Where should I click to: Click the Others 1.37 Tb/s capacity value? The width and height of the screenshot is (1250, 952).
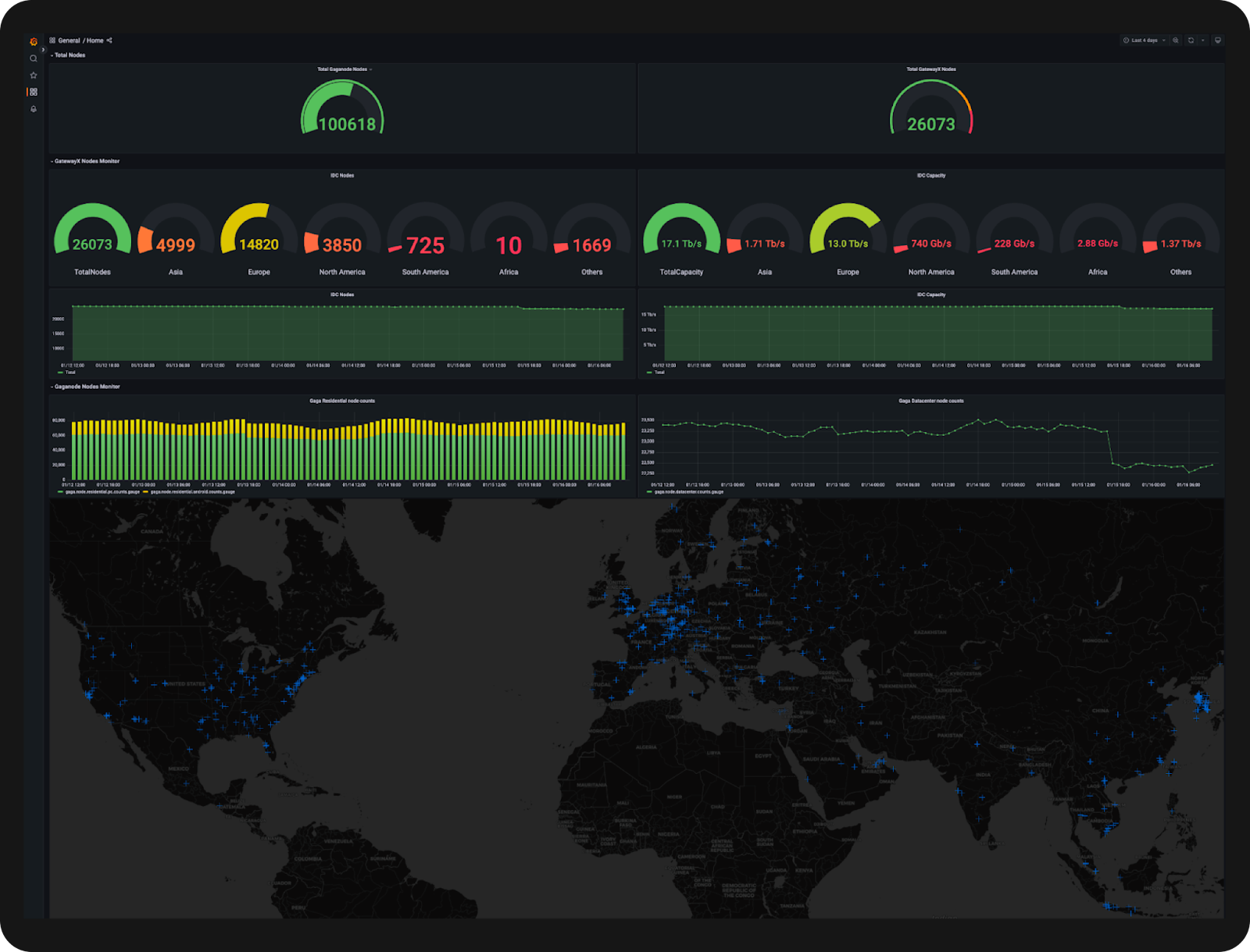1180,244
